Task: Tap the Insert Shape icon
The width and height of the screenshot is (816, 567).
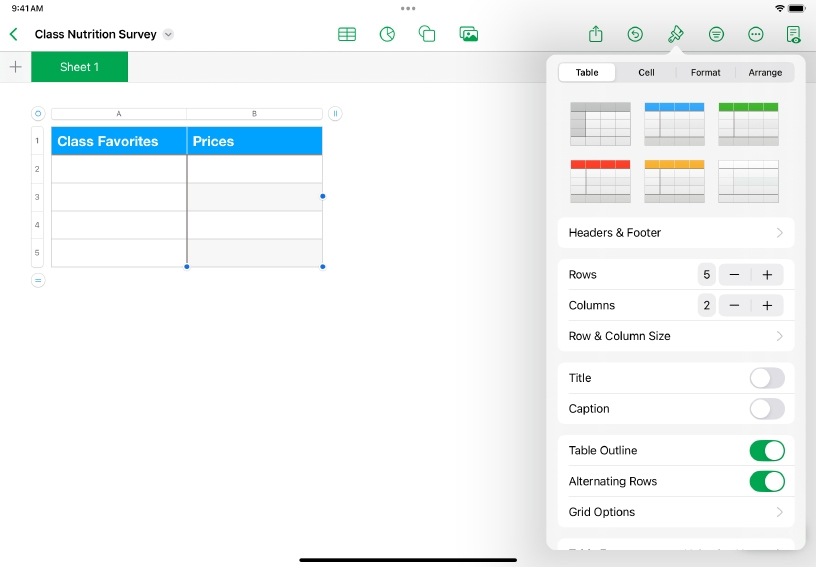Action: click(x=427, y=34)
